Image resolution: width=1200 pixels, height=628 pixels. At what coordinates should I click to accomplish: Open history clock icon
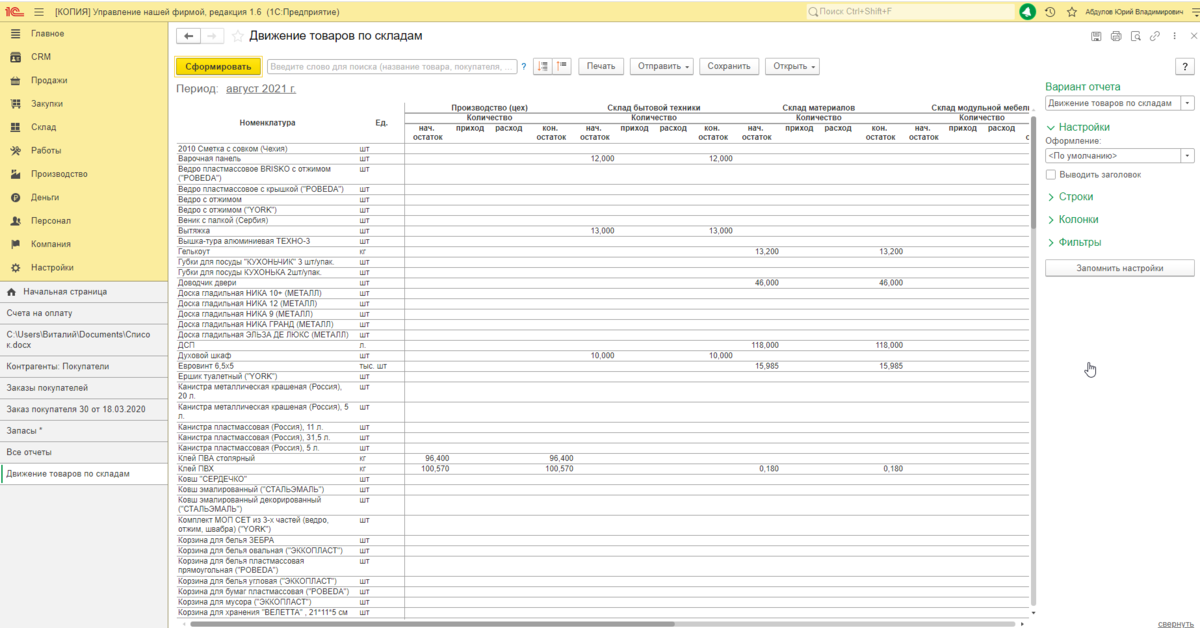pos(1050,11)
